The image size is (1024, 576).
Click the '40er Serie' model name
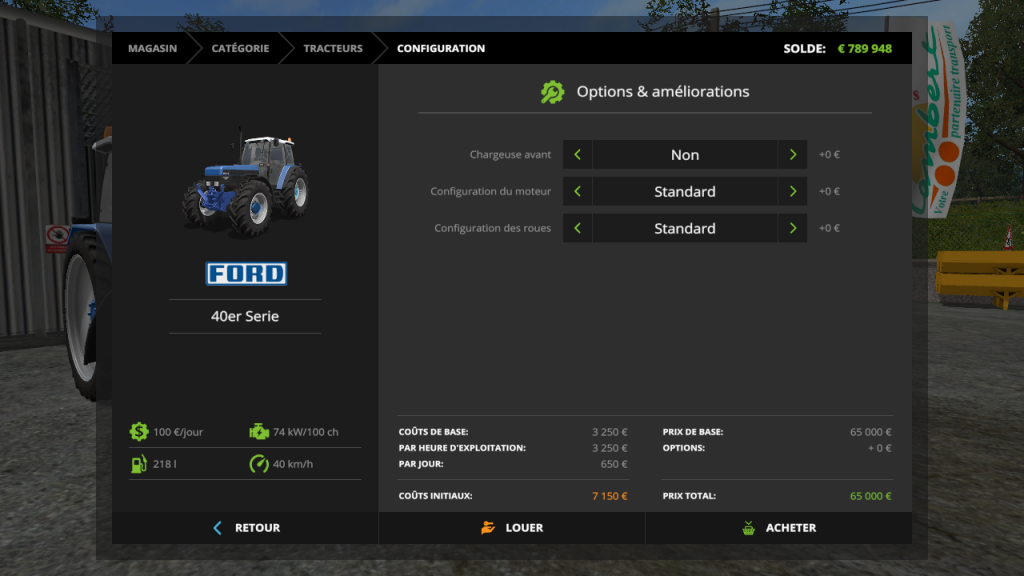[x=245, y=316]
